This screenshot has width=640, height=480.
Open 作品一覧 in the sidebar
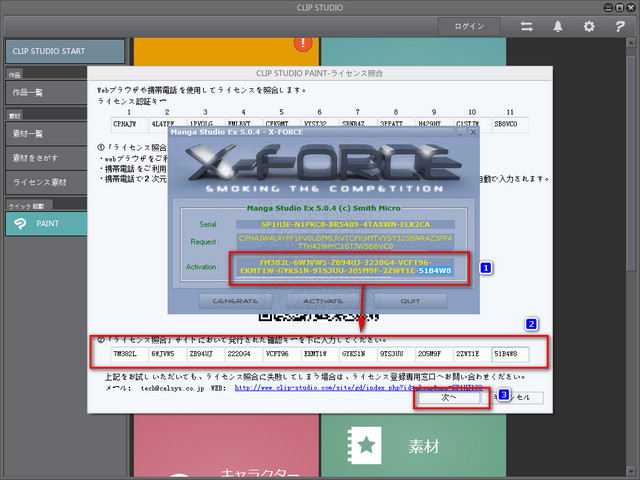(x=46, y=93)
